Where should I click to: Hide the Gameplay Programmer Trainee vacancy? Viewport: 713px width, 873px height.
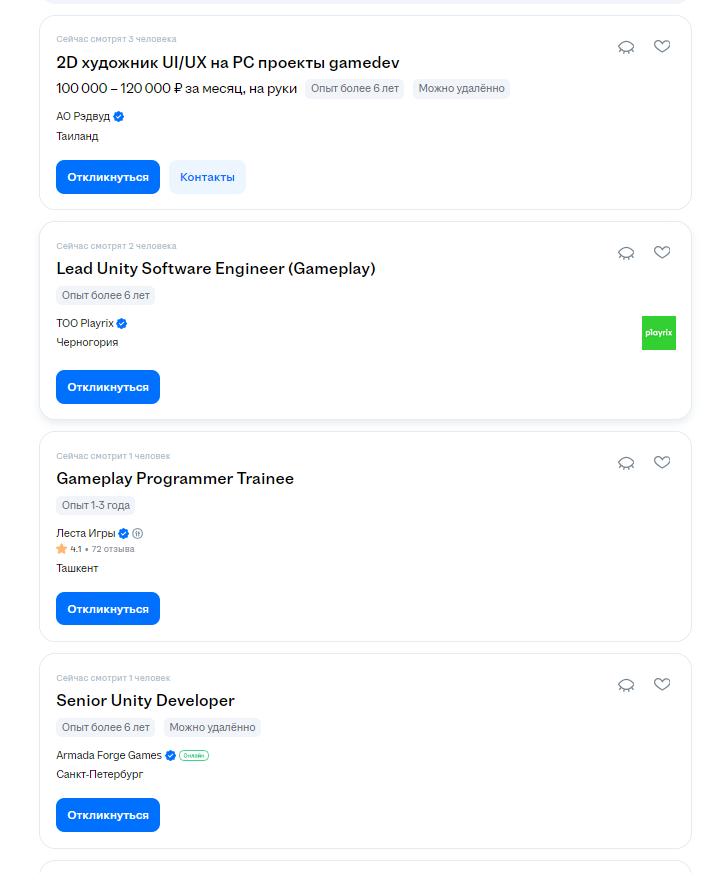[x=626, y=463]
